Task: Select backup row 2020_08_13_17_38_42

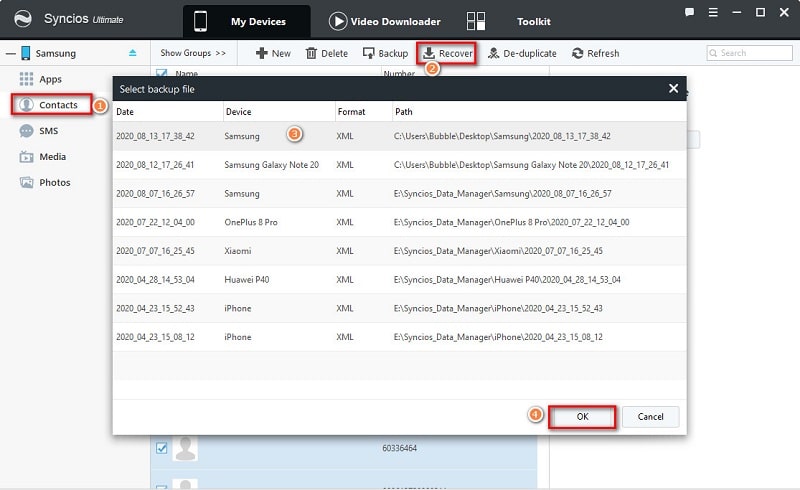Action: click(399, 136)
